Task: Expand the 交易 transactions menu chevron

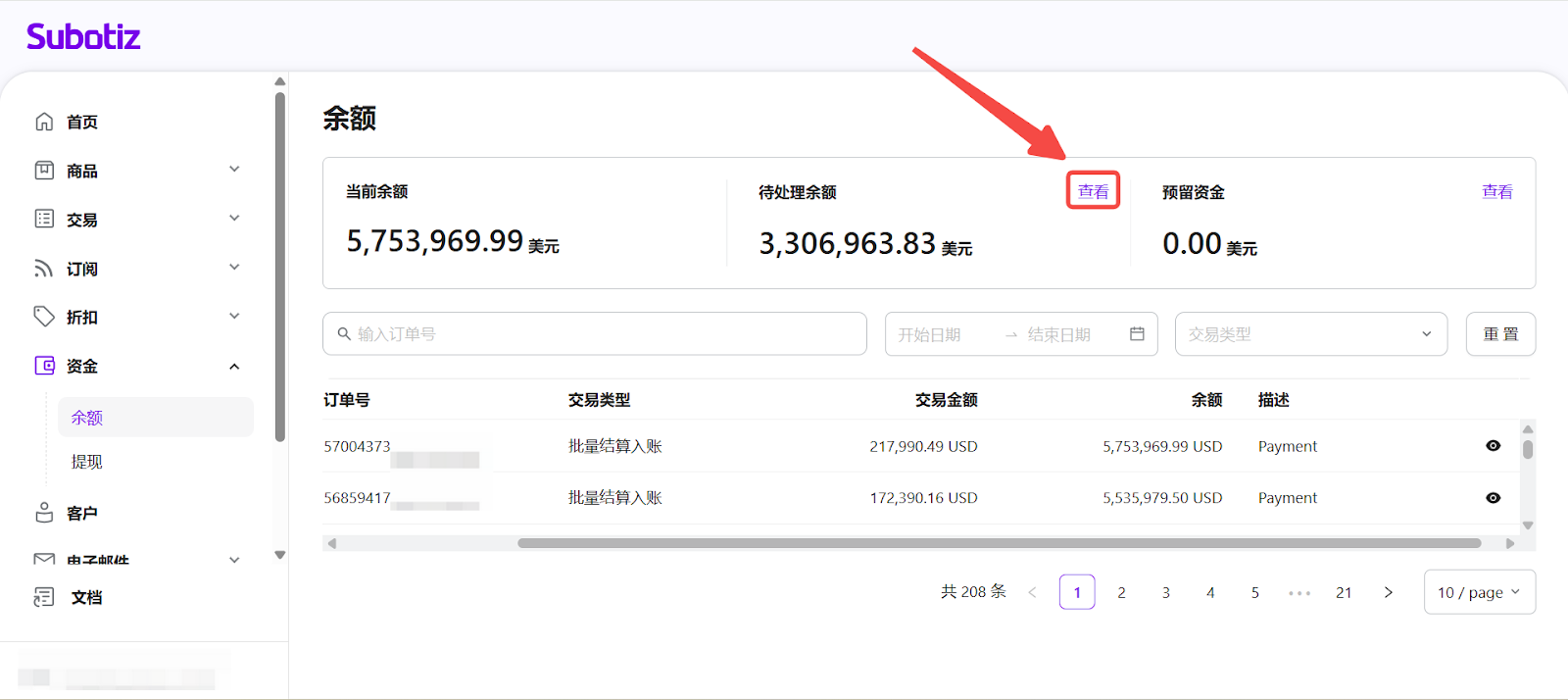Action: point(234,219)
